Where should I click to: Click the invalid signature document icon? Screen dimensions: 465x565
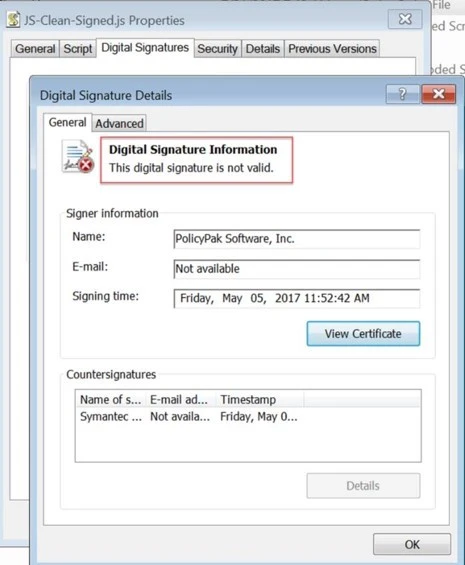coord(78,156)
